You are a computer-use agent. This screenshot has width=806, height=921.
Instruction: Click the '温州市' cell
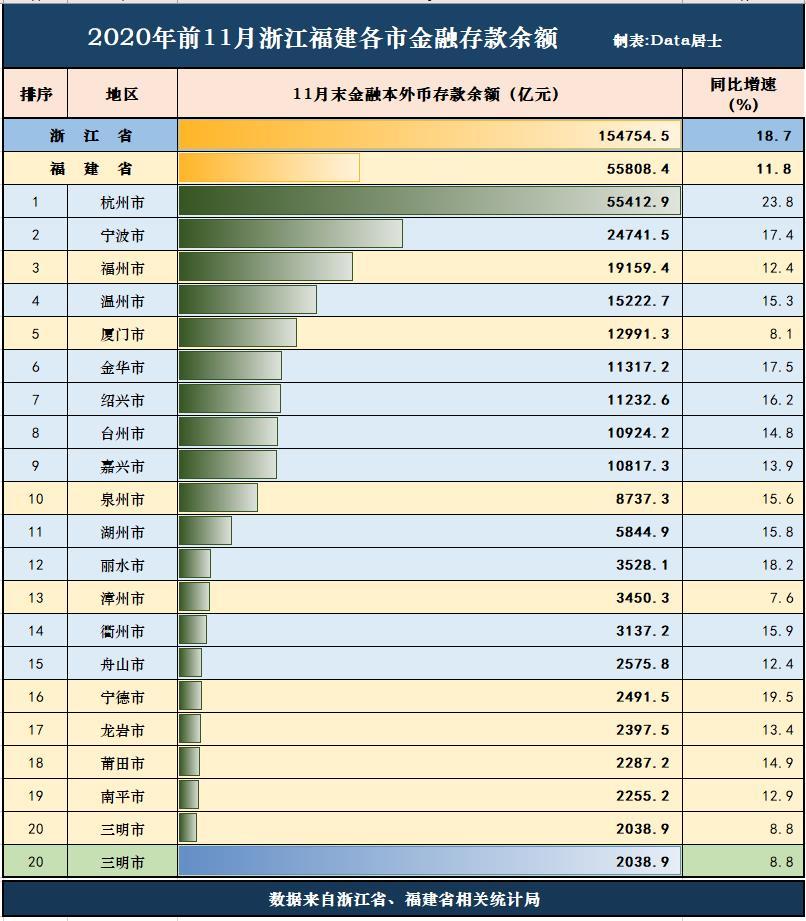pyautogui.click(x=122, y=301)
